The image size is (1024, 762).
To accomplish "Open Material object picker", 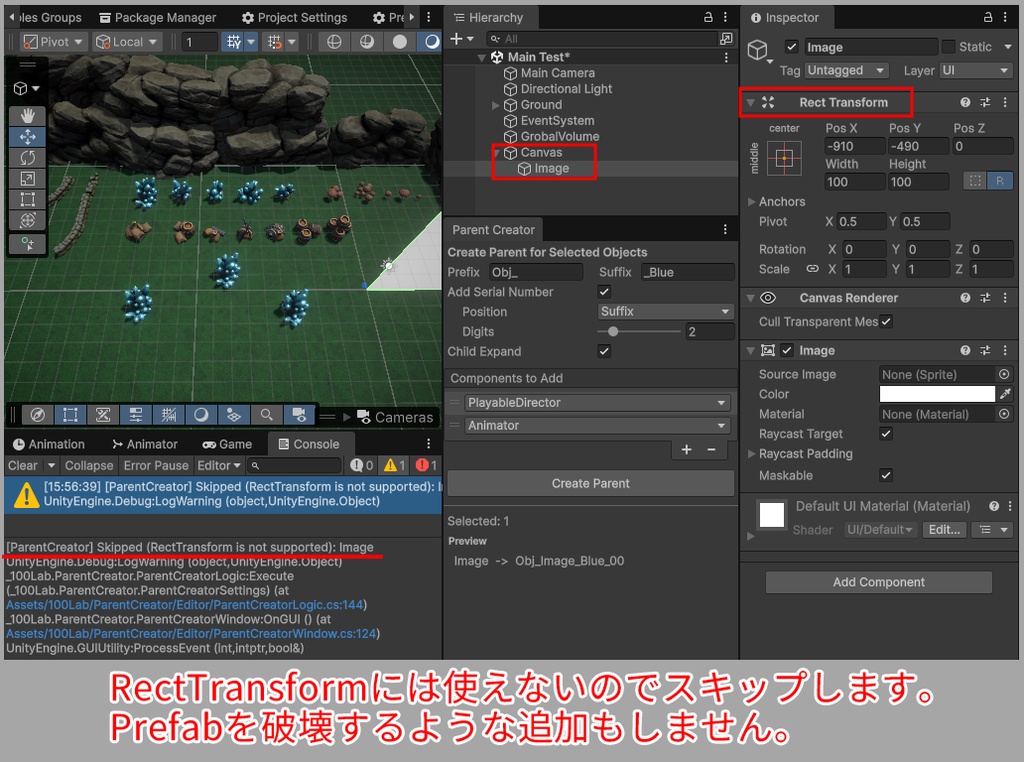I will tap(1004, 414).
